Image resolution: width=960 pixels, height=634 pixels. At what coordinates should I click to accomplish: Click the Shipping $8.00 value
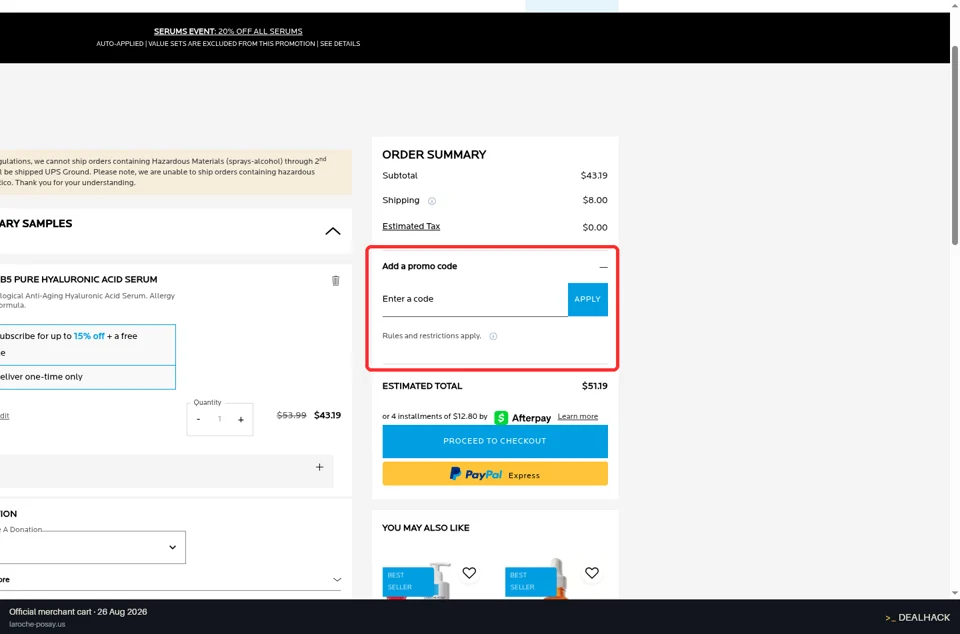coord(595,200)
